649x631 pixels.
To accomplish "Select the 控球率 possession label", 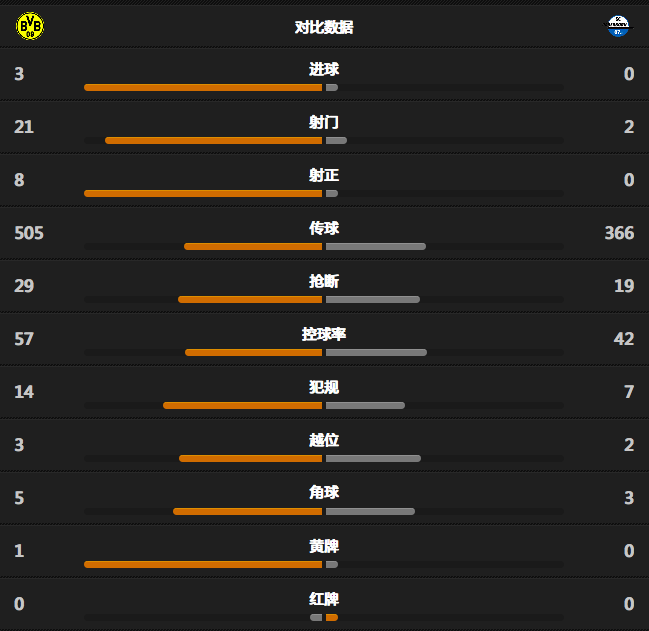I will (324, 334).
